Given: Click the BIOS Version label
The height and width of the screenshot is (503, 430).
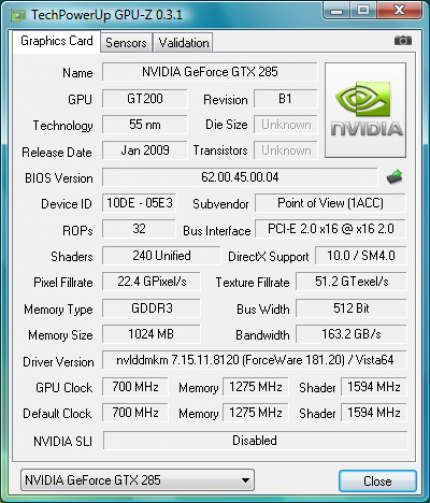Looking at the screenshot, I should click(59, 178).
